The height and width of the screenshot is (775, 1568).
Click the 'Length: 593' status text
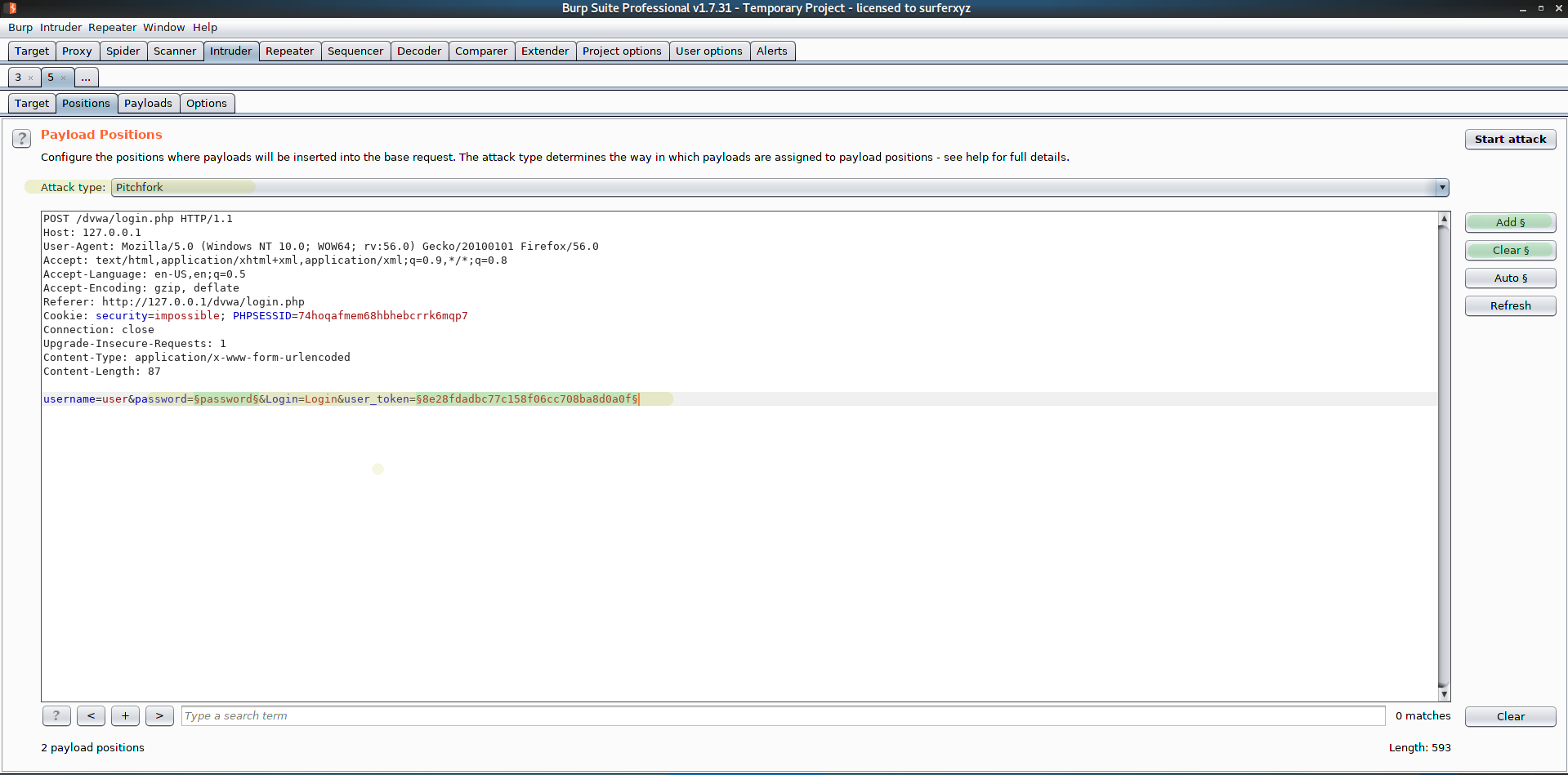[x=1420, y=748]
